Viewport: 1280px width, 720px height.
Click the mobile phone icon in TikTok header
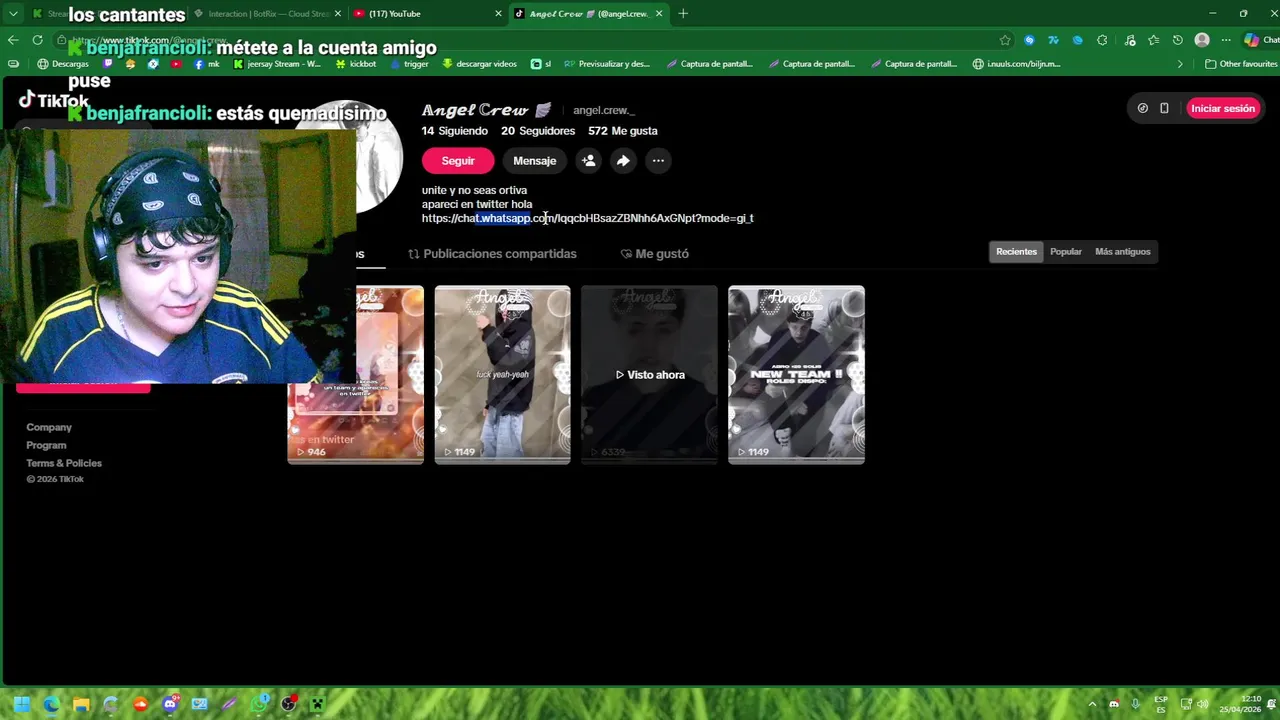[x=1164, y=108]
